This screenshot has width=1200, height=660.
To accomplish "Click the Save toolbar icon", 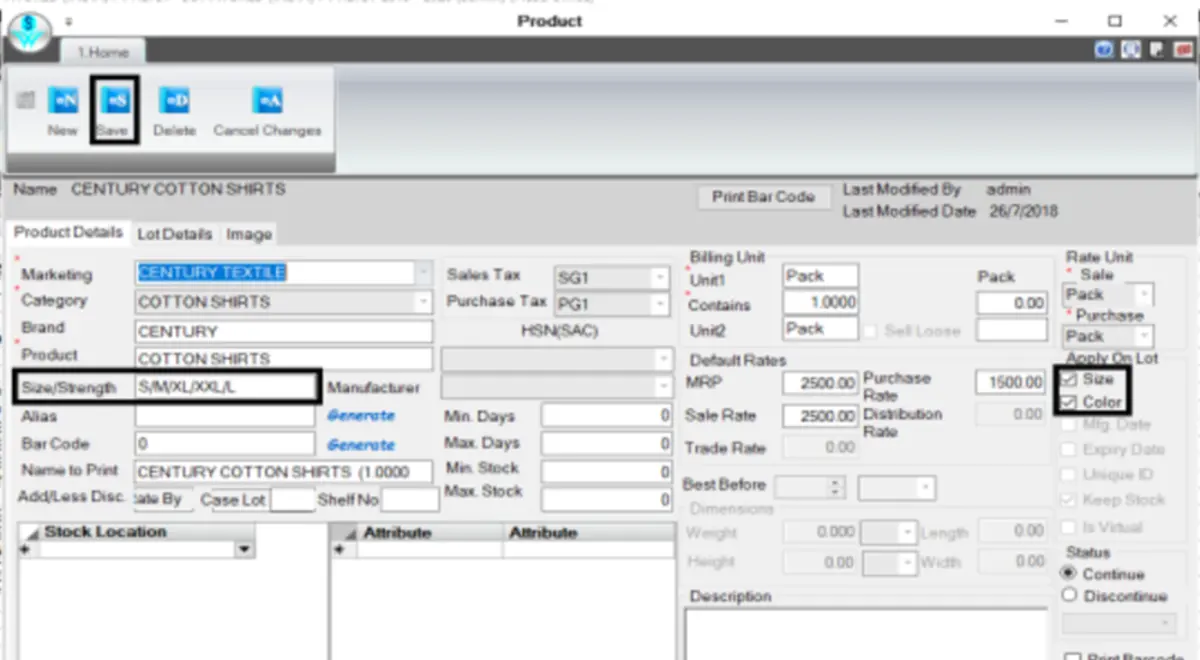I will (x=114, y=101).
